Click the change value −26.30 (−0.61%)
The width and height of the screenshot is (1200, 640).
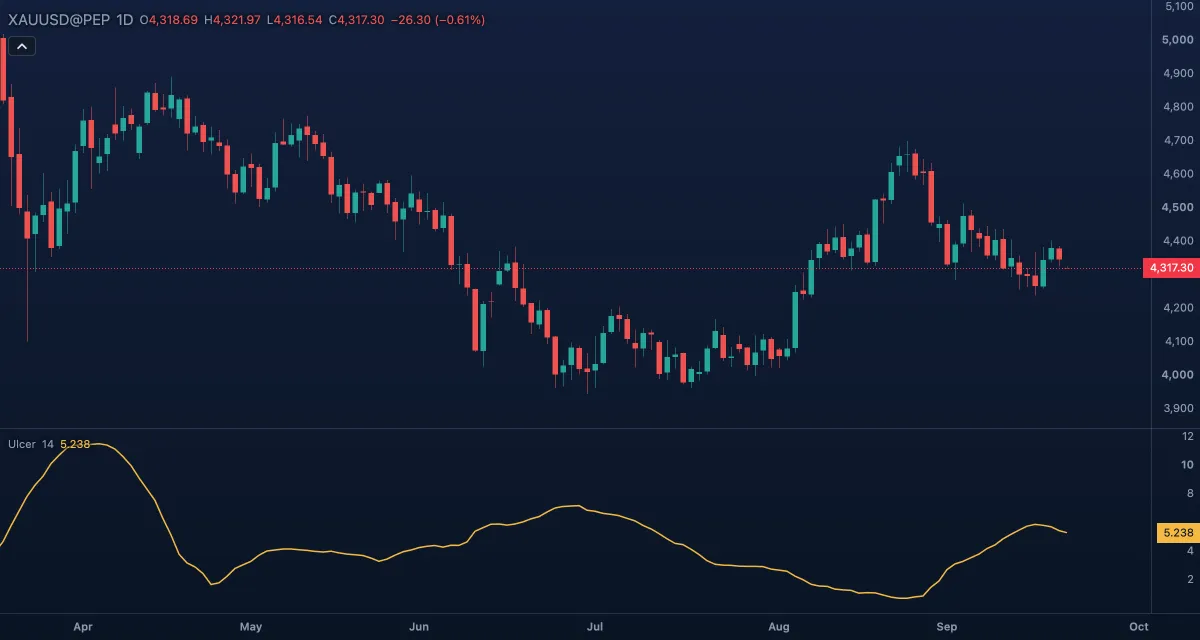(439, 20)
